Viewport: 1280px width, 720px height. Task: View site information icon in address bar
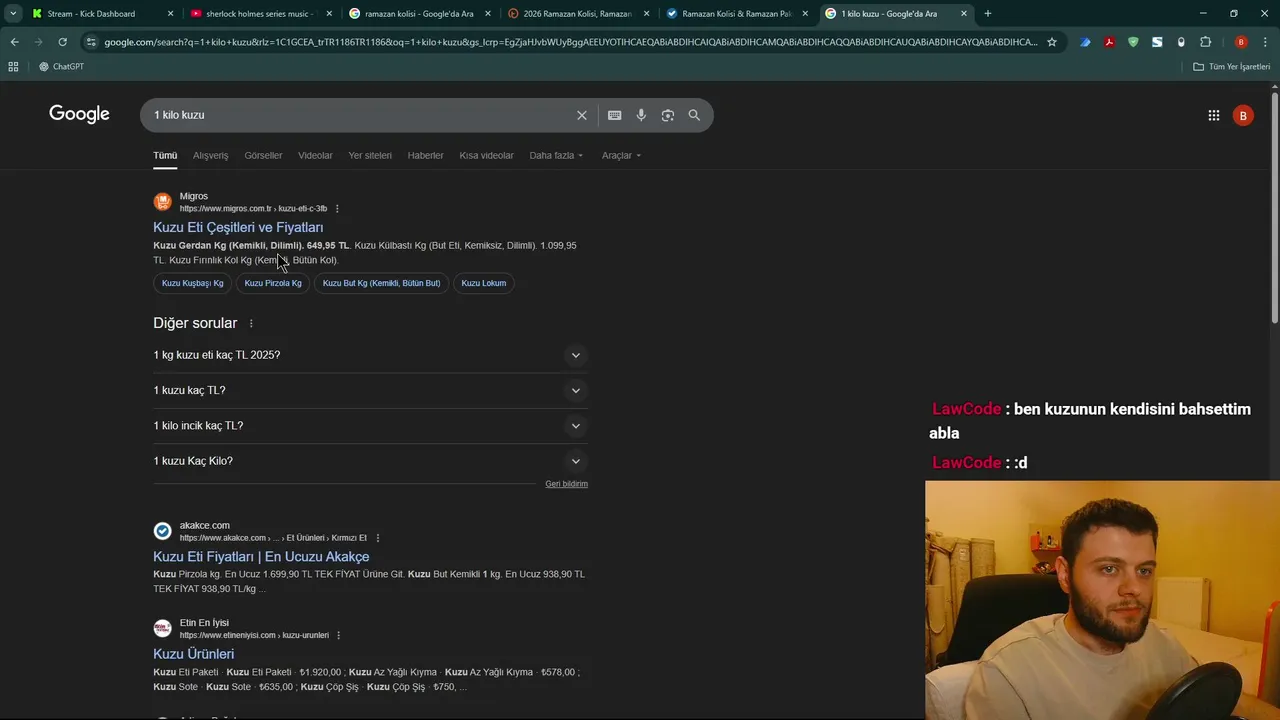tap(91, 42)
